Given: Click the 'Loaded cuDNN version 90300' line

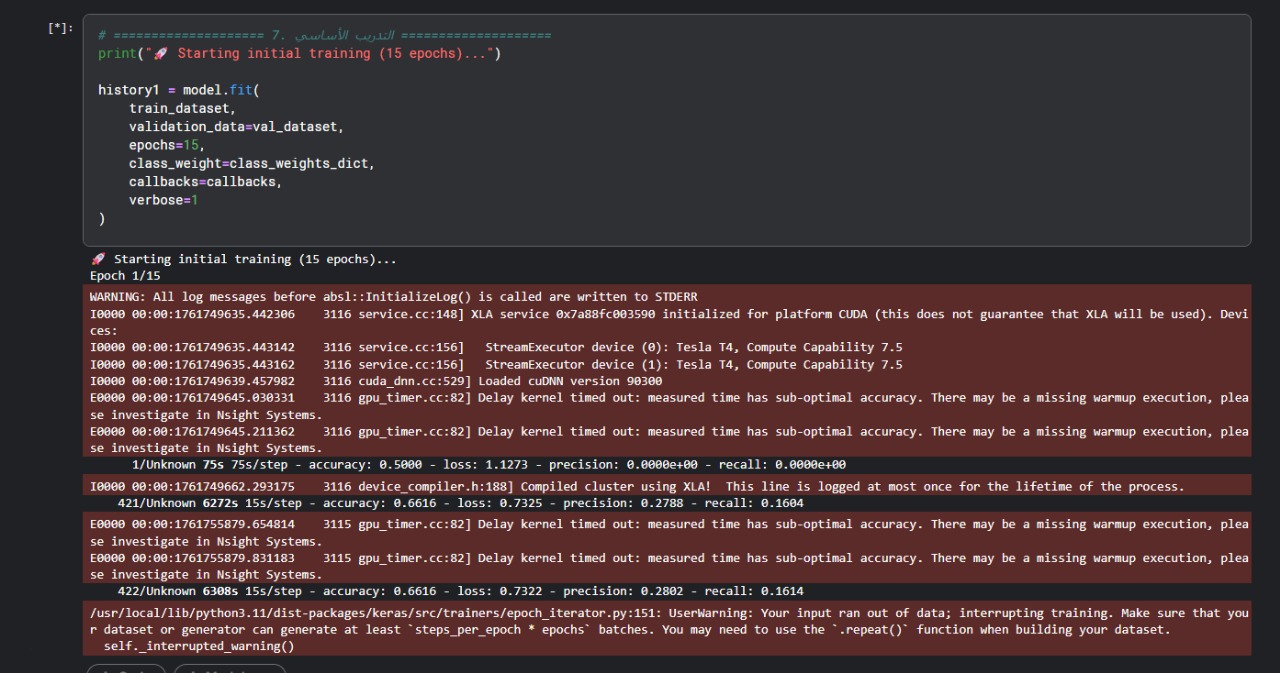Looking at the screenshot, I should [x=570, y=381].
